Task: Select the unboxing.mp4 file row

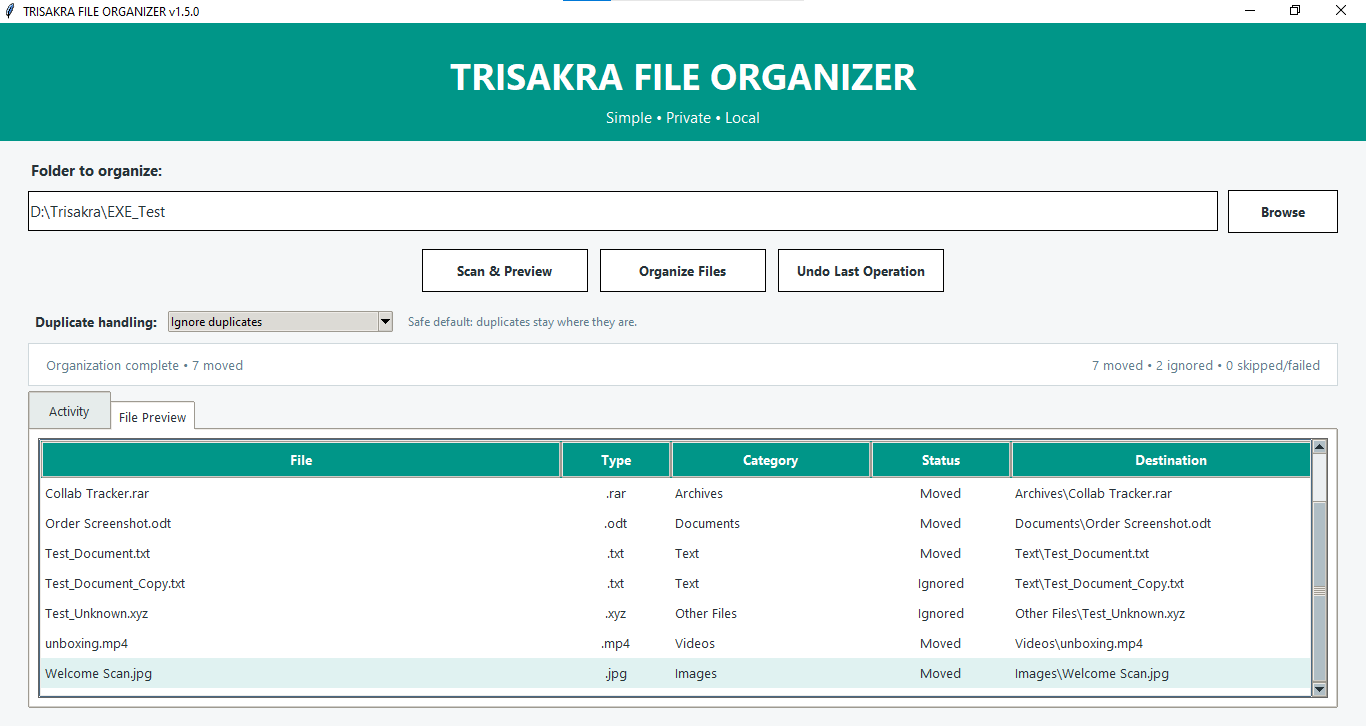Action: [x=676, y=643]
